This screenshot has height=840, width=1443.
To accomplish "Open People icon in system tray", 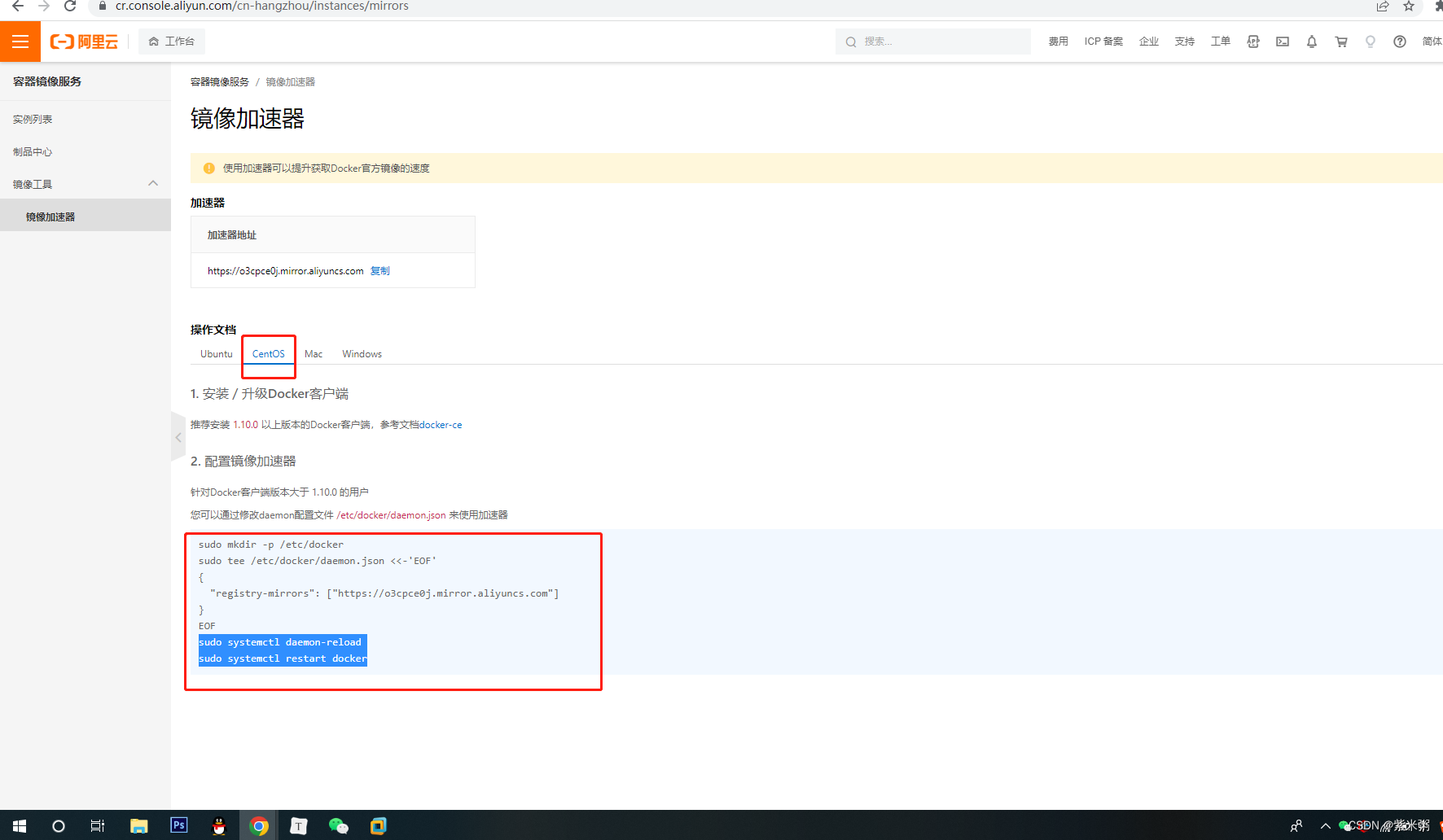I will (x=1296, y=826).
